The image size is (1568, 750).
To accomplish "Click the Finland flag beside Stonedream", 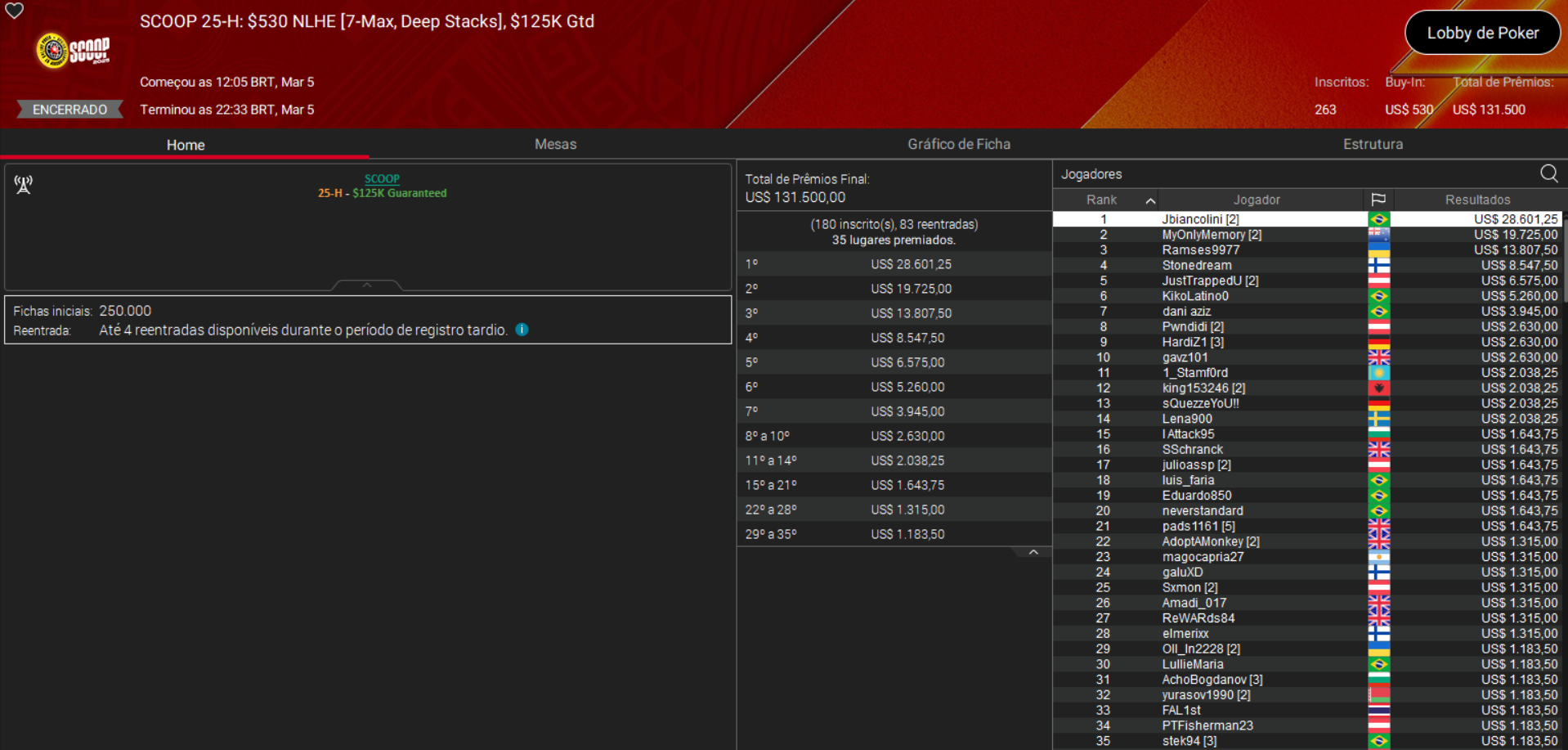I will 1380,265.
